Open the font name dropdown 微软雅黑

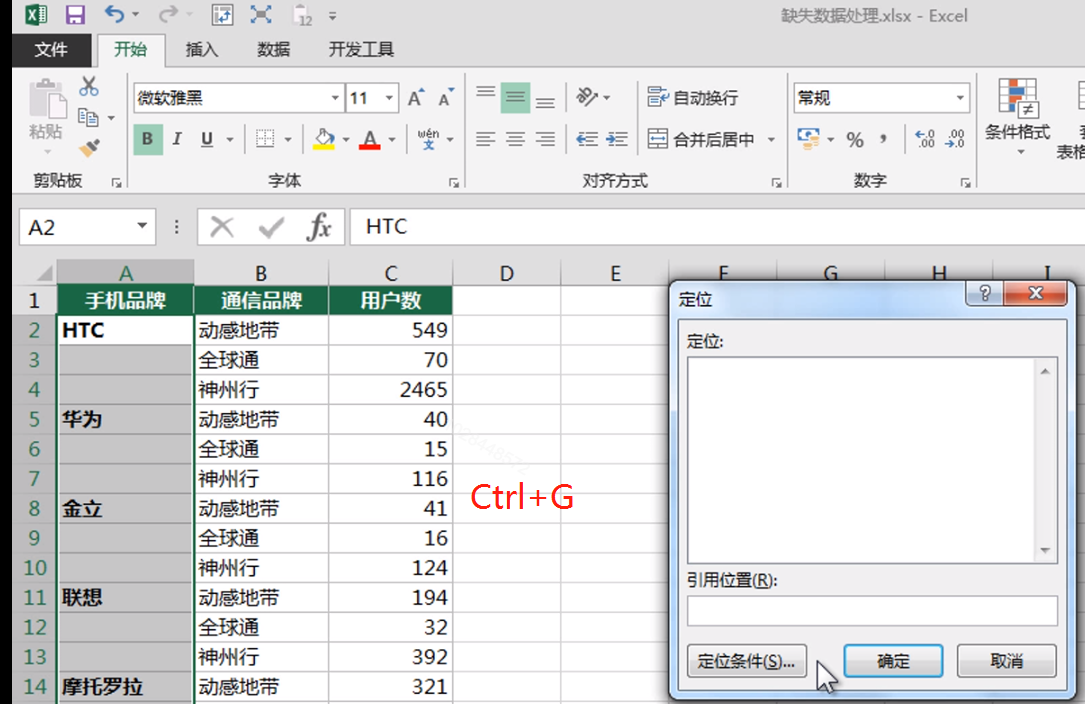[335, 98]
